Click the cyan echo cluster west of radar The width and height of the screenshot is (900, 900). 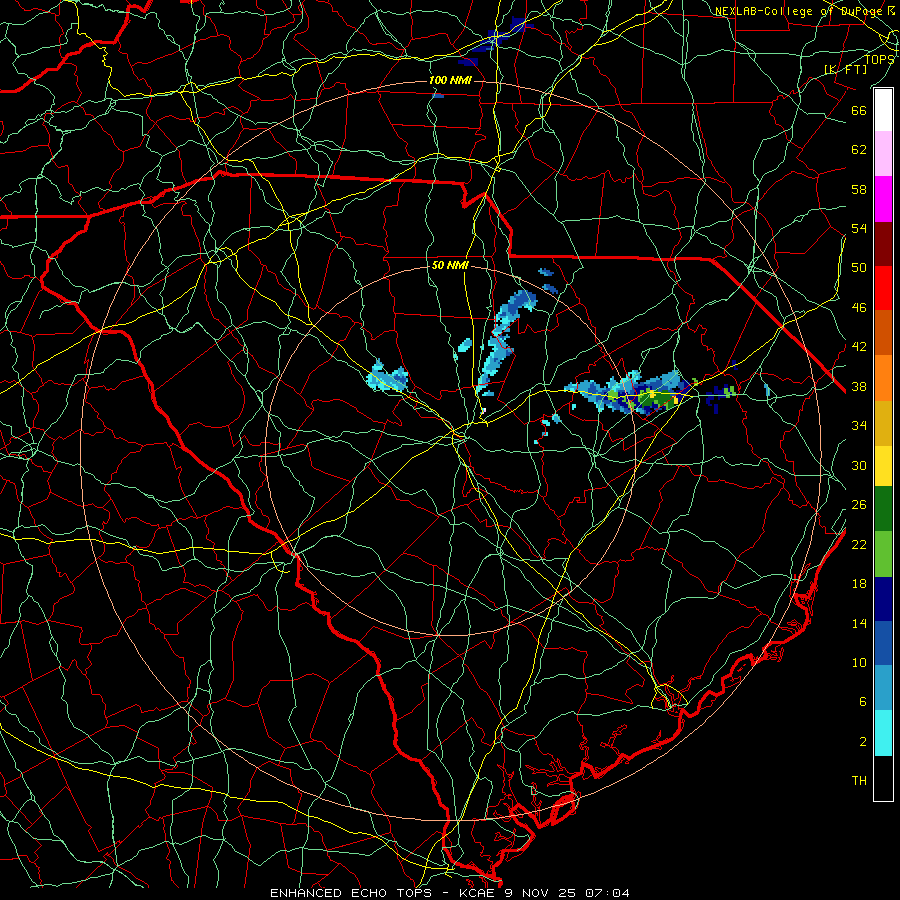point(387,377)
